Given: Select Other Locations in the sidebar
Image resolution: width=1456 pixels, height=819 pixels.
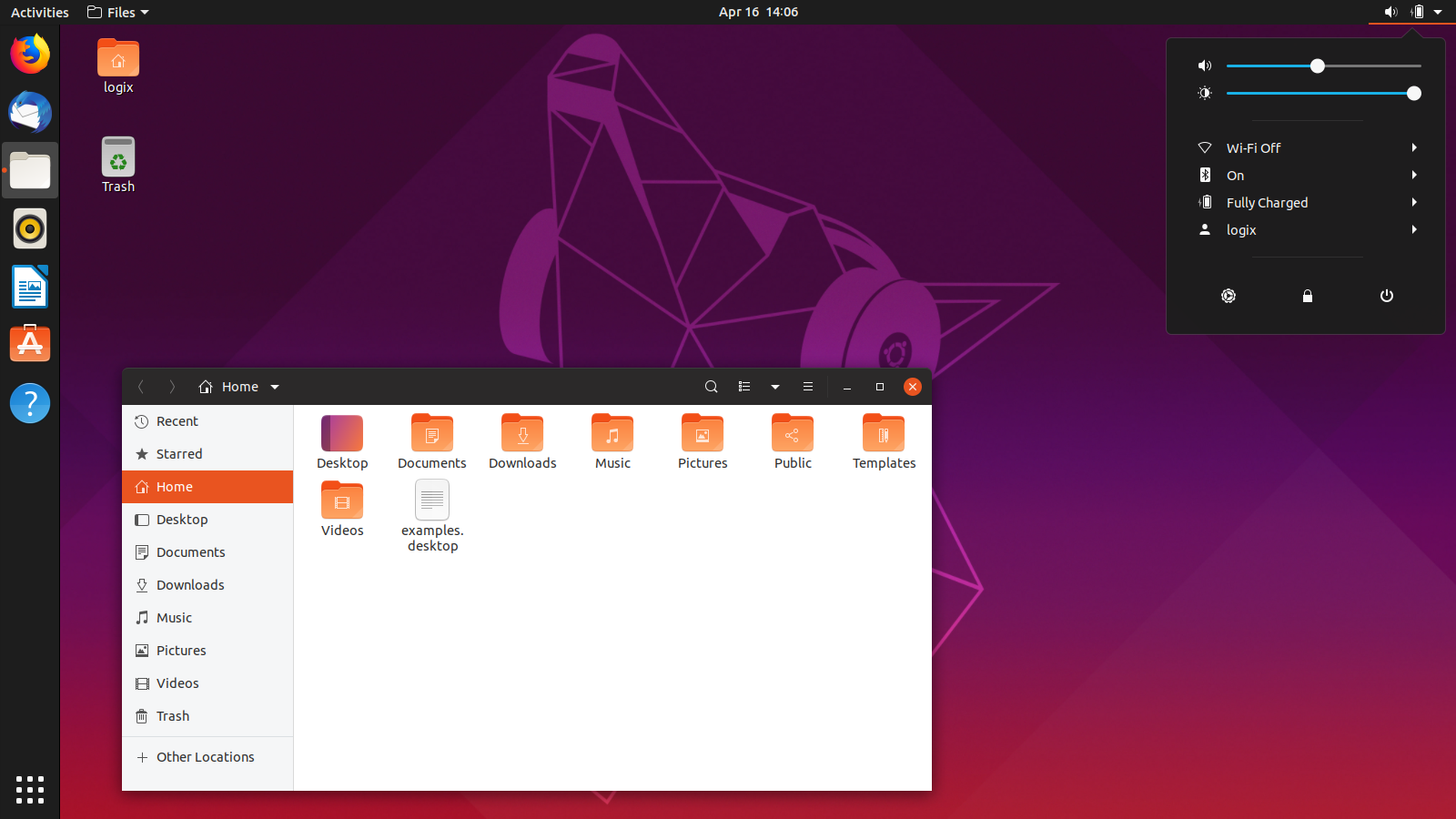Looking at the screenshot, I should click(206, 756).
